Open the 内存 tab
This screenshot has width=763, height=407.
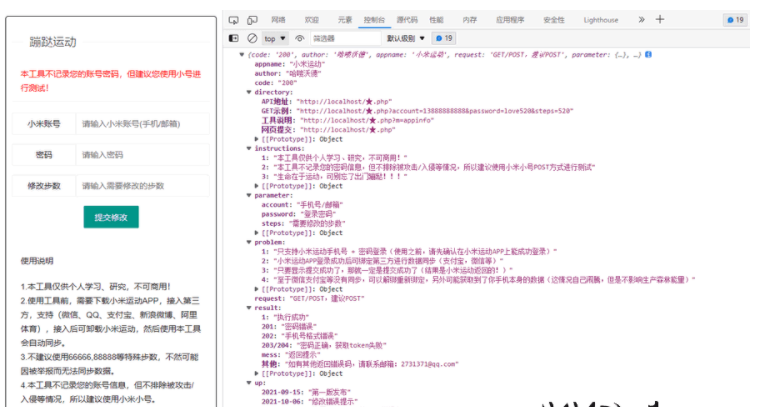(x=470, y=20)
